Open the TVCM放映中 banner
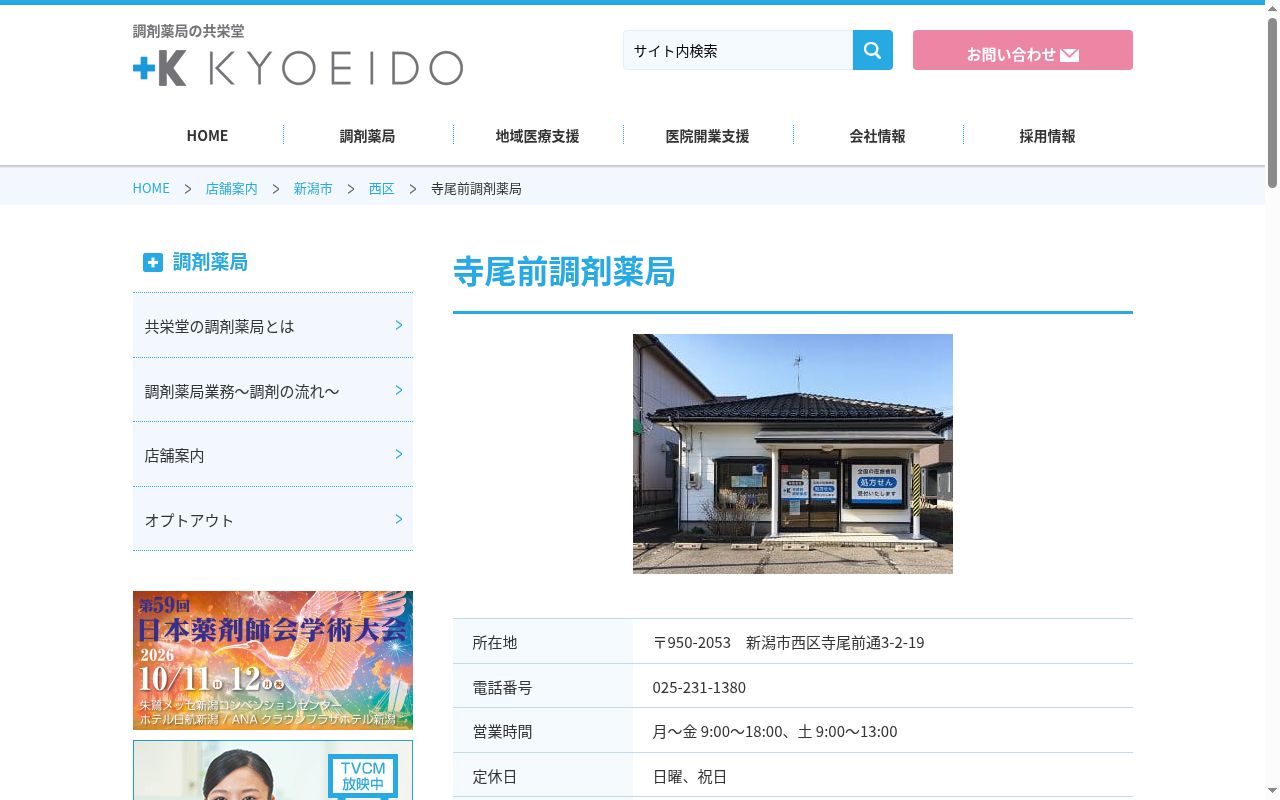The height and width of the screenshot is (800, 1280). (x=273, y=770)
